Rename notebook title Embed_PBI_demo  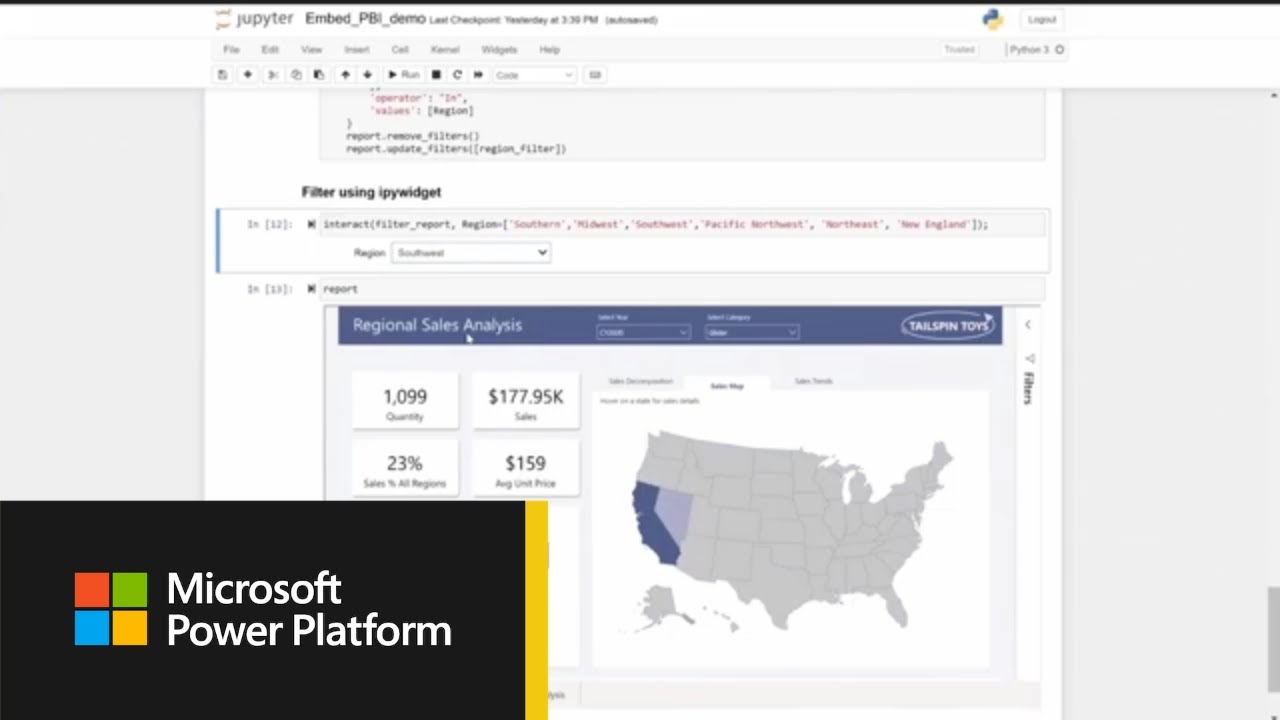[x=365, y=19]
